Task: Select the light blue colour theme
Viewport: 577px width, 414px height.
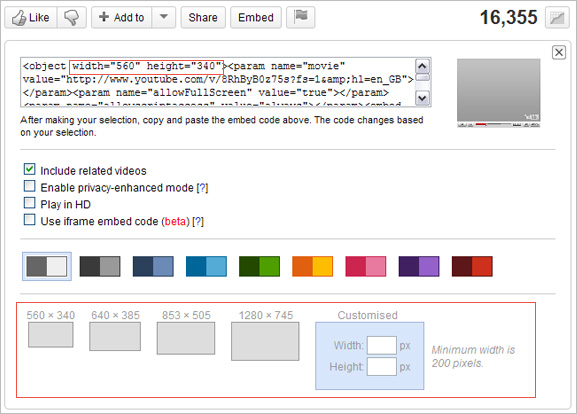Action: (x=206, y=266)
